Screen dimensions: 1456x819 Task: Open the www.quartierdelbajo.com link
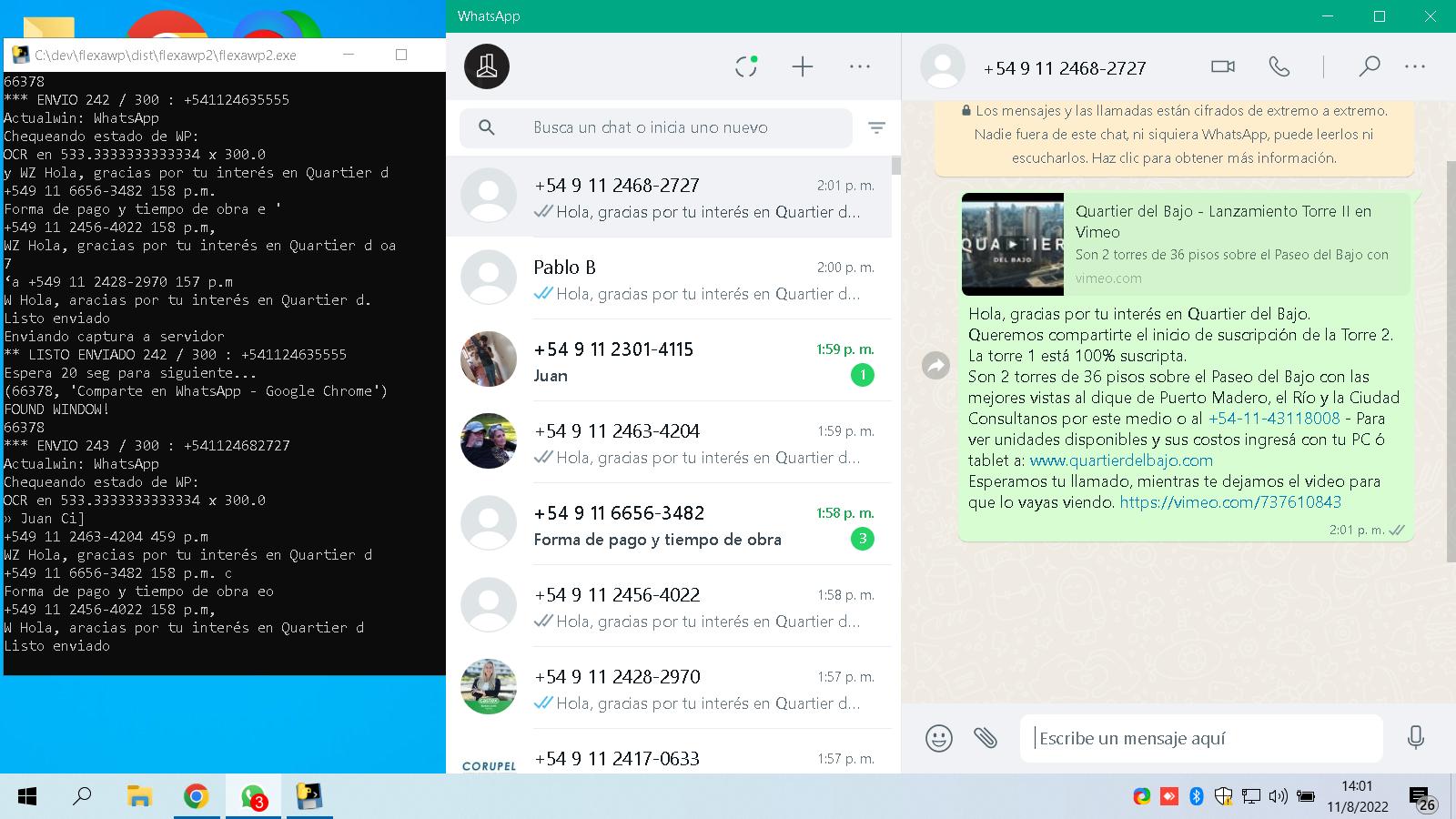point(1121,460)
